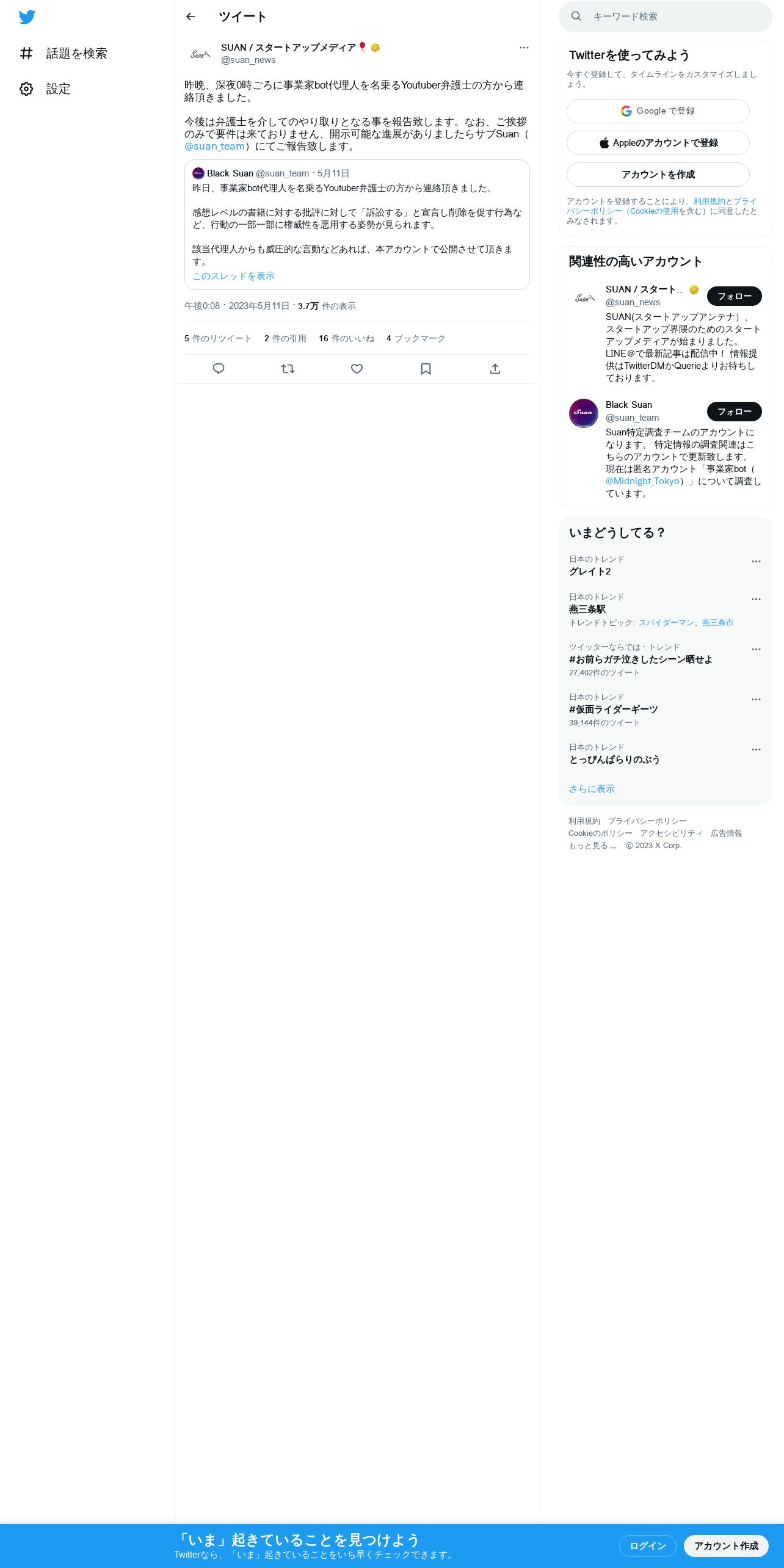Bookmark the tweet using bookmark icon
This screenshot has height=1568, width=784.
point(426,369)
